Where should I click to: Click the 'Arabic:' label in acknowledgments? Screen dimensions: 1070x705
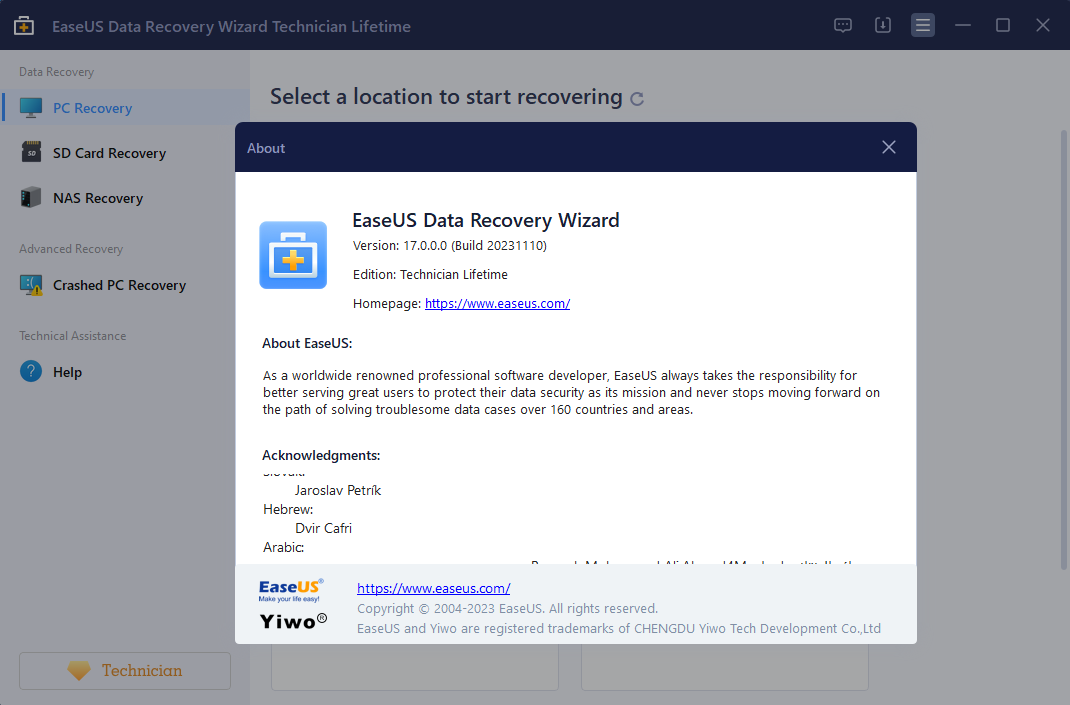283,547
